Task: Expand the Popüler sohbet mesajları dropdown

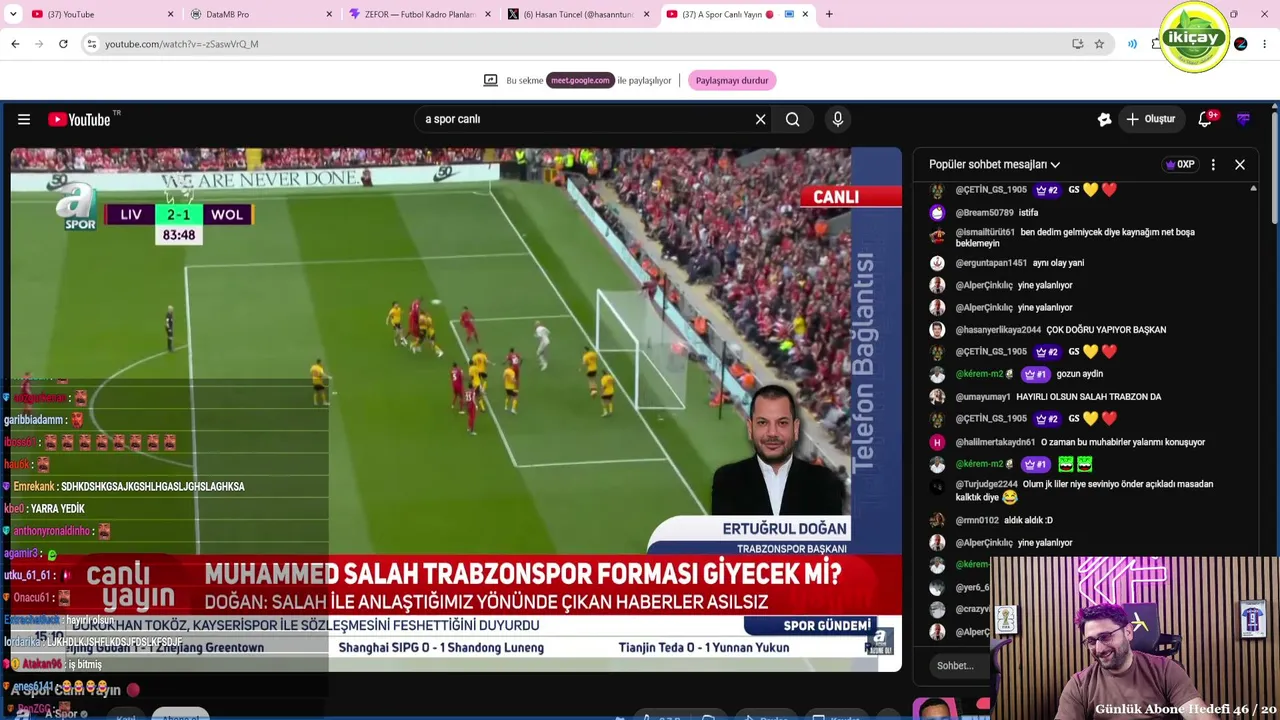Action: pos(994,164)
